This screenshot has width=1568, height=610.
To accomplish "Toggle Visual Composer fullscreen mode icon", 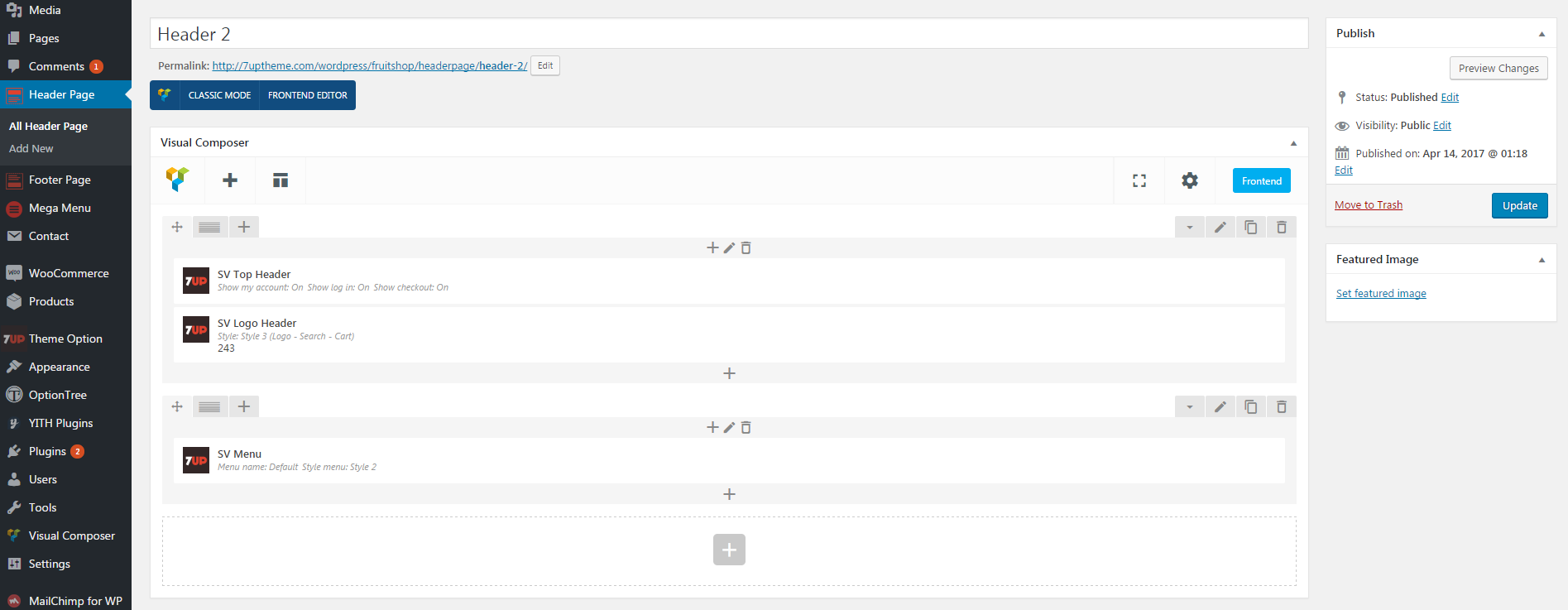I will [x=1139, y=180].
